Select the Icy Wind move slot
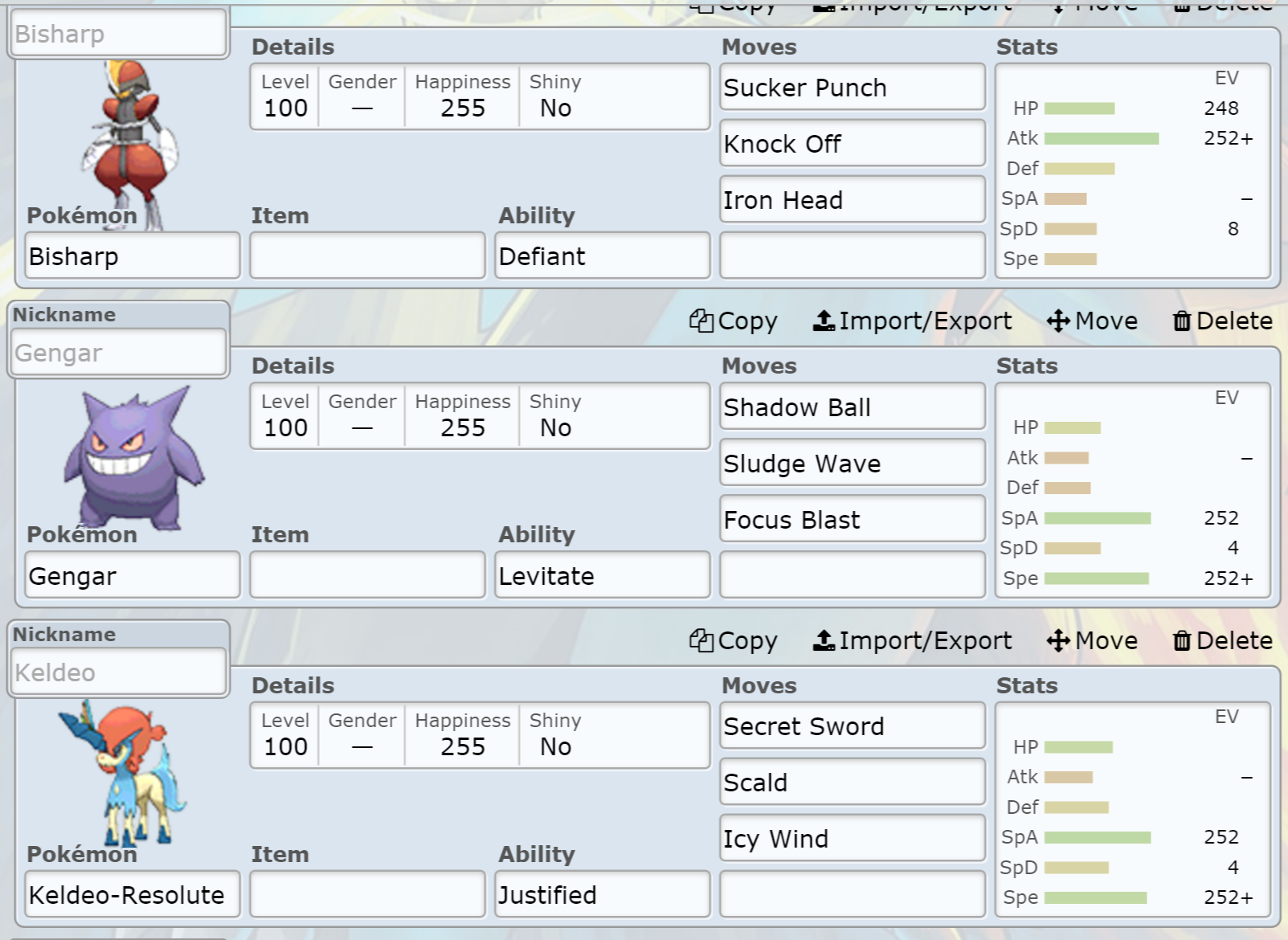Image resolution: width=1288 pixels, height=940 pixels. point(853,838)
